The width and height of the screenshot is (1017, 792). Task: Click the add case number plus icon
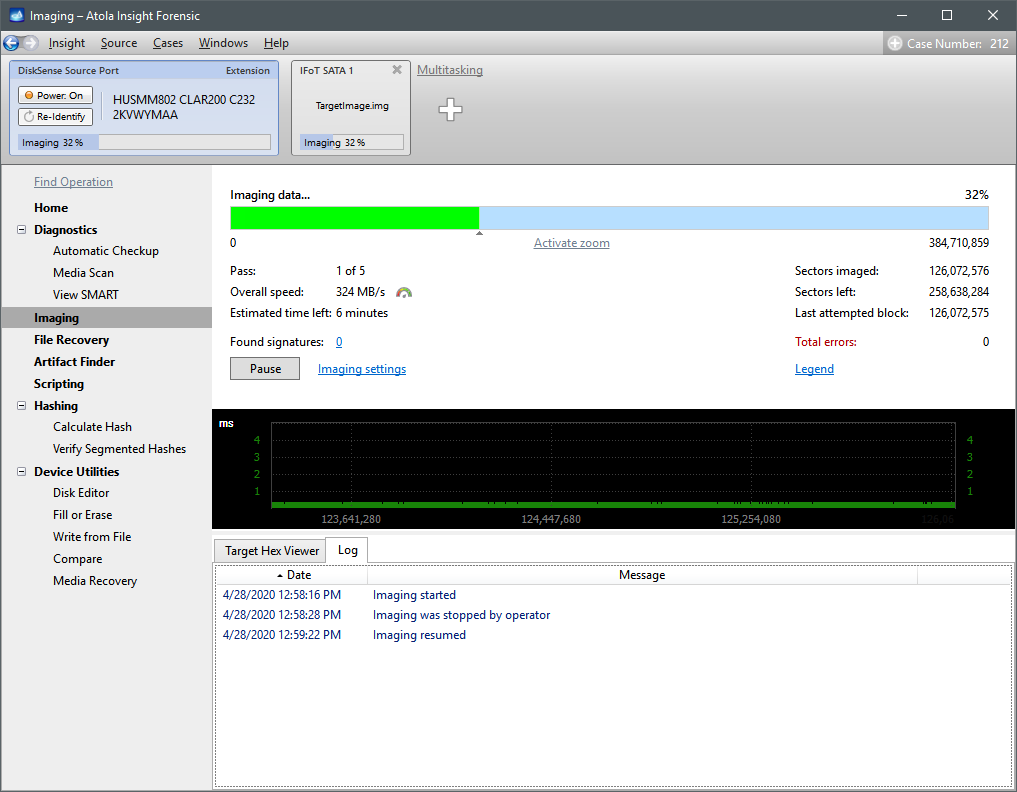tap(894, 43)
